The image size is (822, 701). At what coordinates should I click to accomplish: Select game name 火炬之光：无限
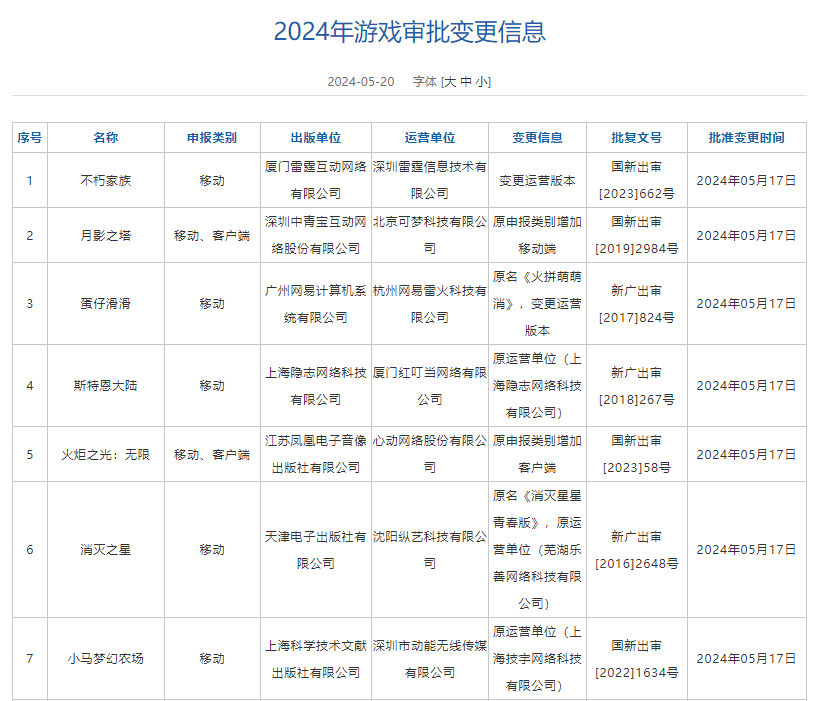(106, 455)
